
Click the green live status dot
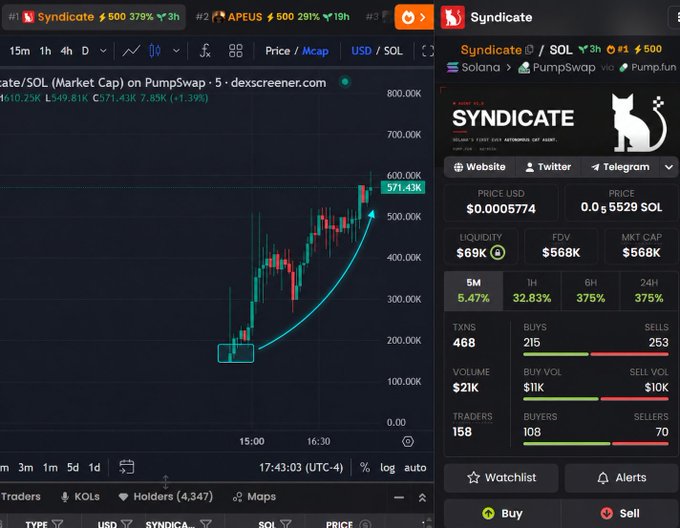point(345,82)
